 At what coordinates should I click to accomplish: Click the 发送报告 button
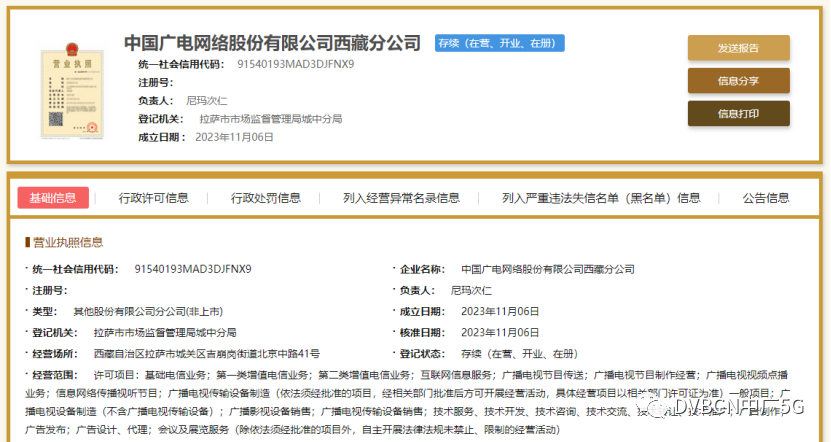coord(738,48)
